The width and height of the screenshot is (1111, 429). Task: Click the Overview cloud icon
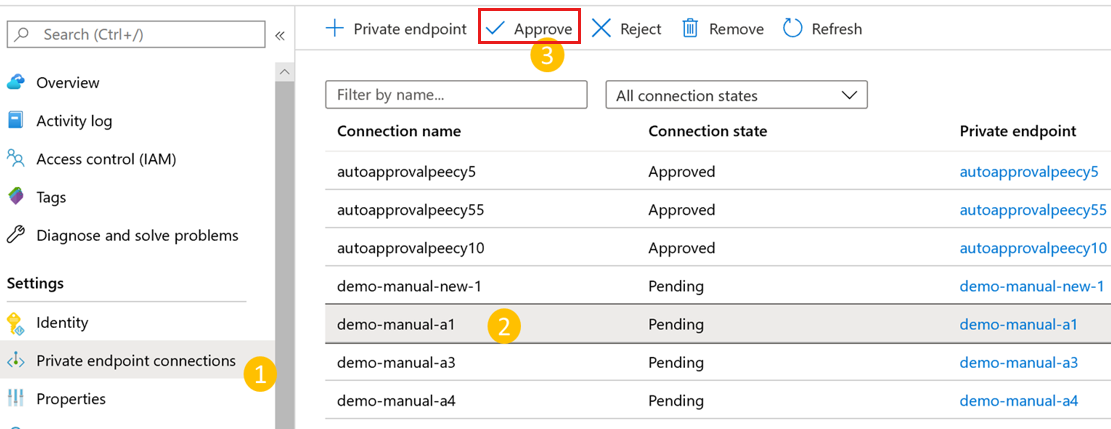coord(16,83)
